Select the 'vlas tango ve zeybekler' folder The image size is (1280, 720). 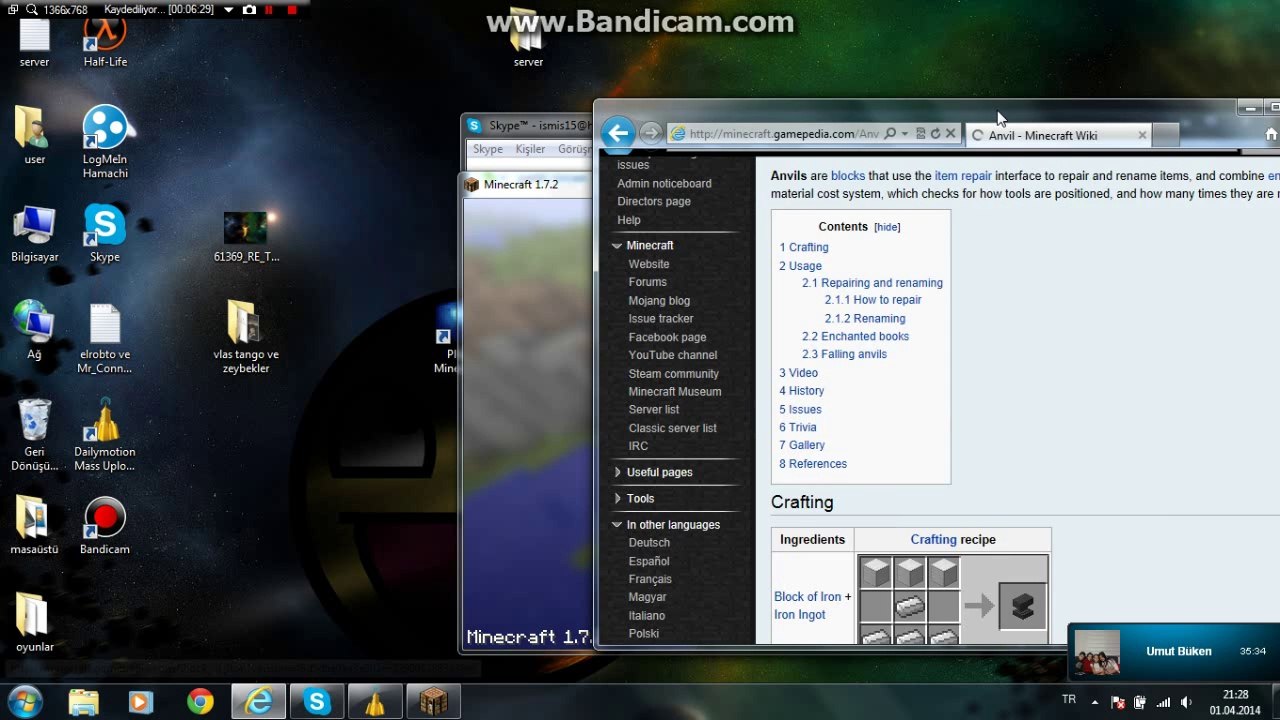click(246, 338)
